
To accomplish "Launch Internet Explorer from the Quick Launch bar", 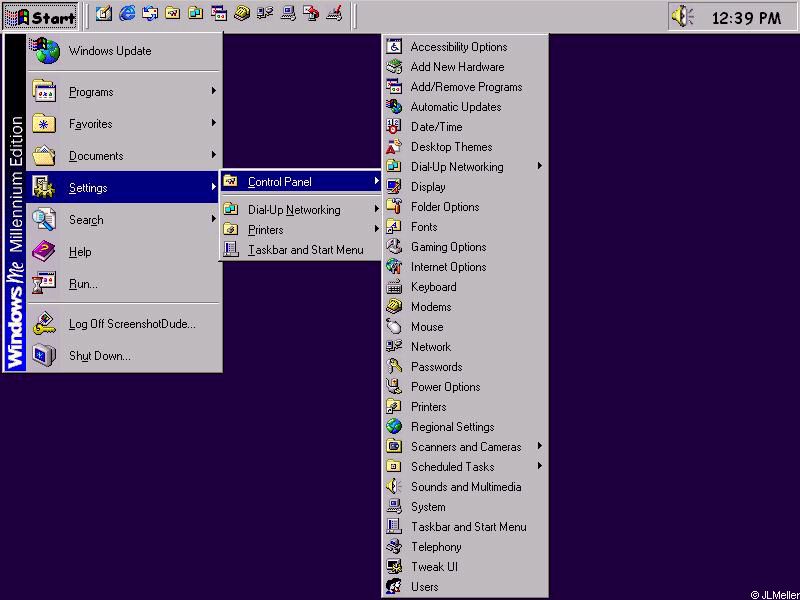I will (127, 14).
